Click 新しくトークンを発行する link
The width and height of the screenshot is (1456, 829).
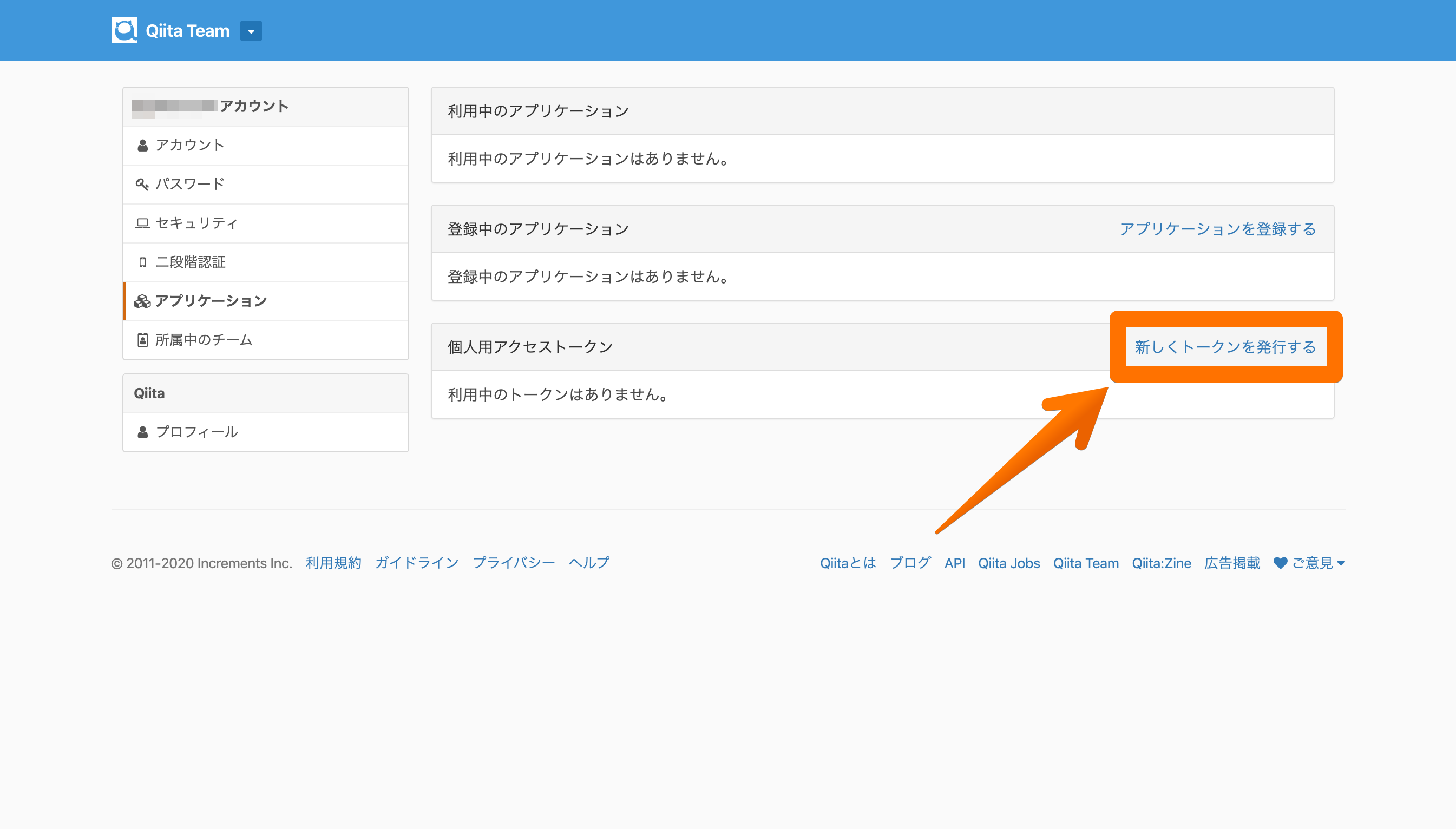pyautogui.click(x=1225, y=347)
